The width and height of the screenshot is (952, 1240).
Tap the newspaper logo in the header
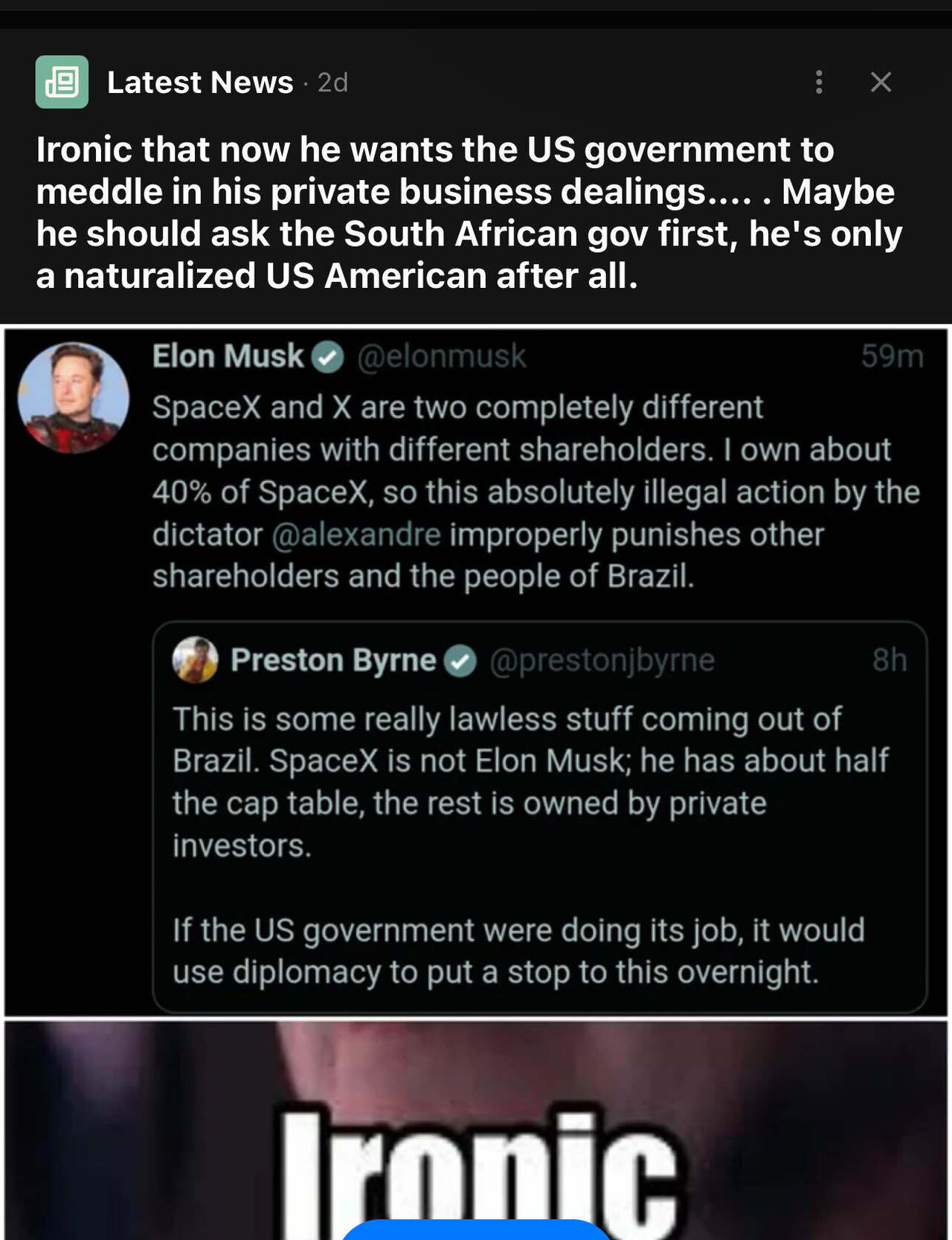(x=61, y=82)
